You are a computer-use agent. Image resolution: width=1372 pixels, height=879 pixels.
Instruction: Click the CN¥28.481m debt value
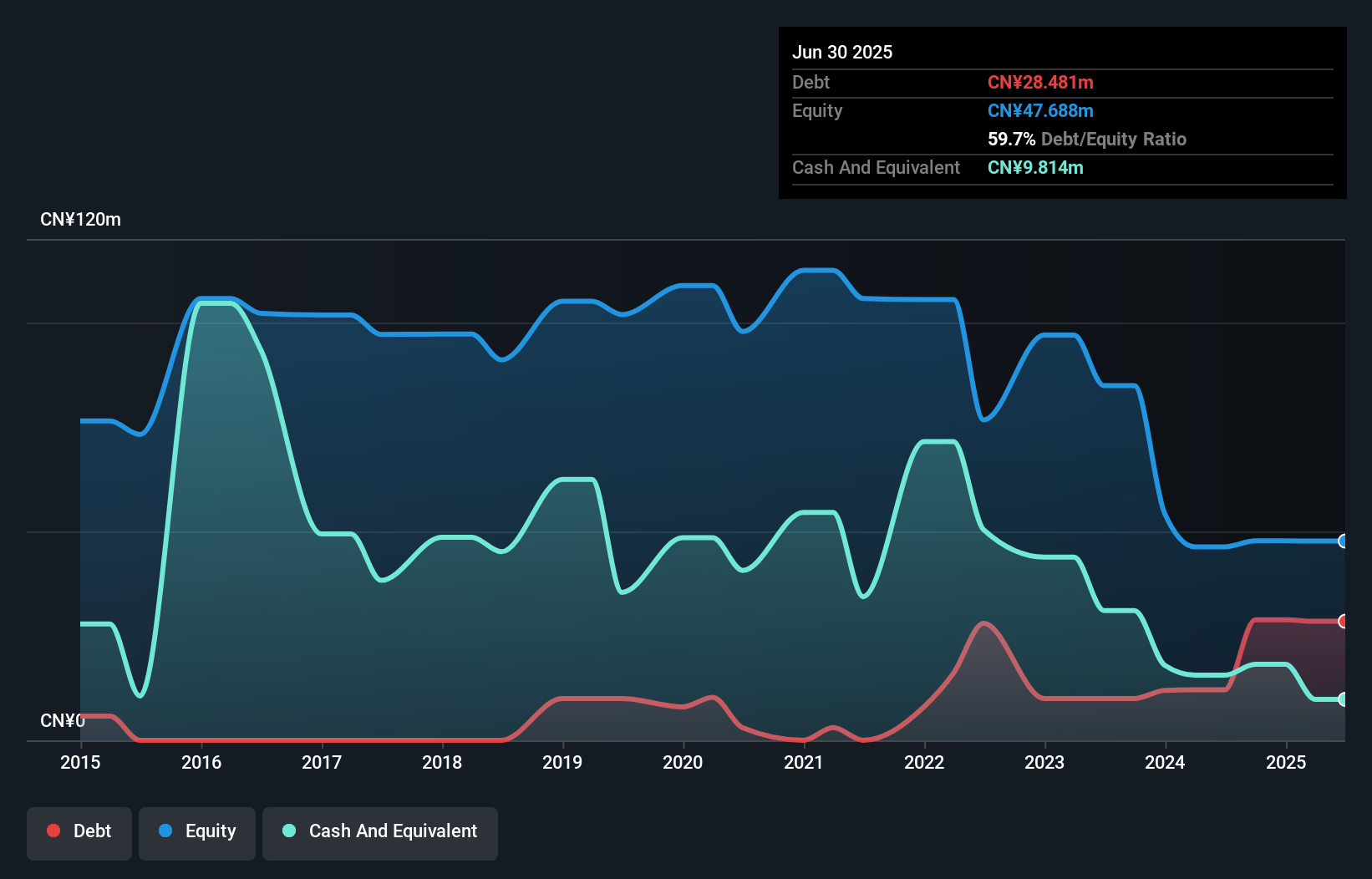click(x=1040, y=82)
